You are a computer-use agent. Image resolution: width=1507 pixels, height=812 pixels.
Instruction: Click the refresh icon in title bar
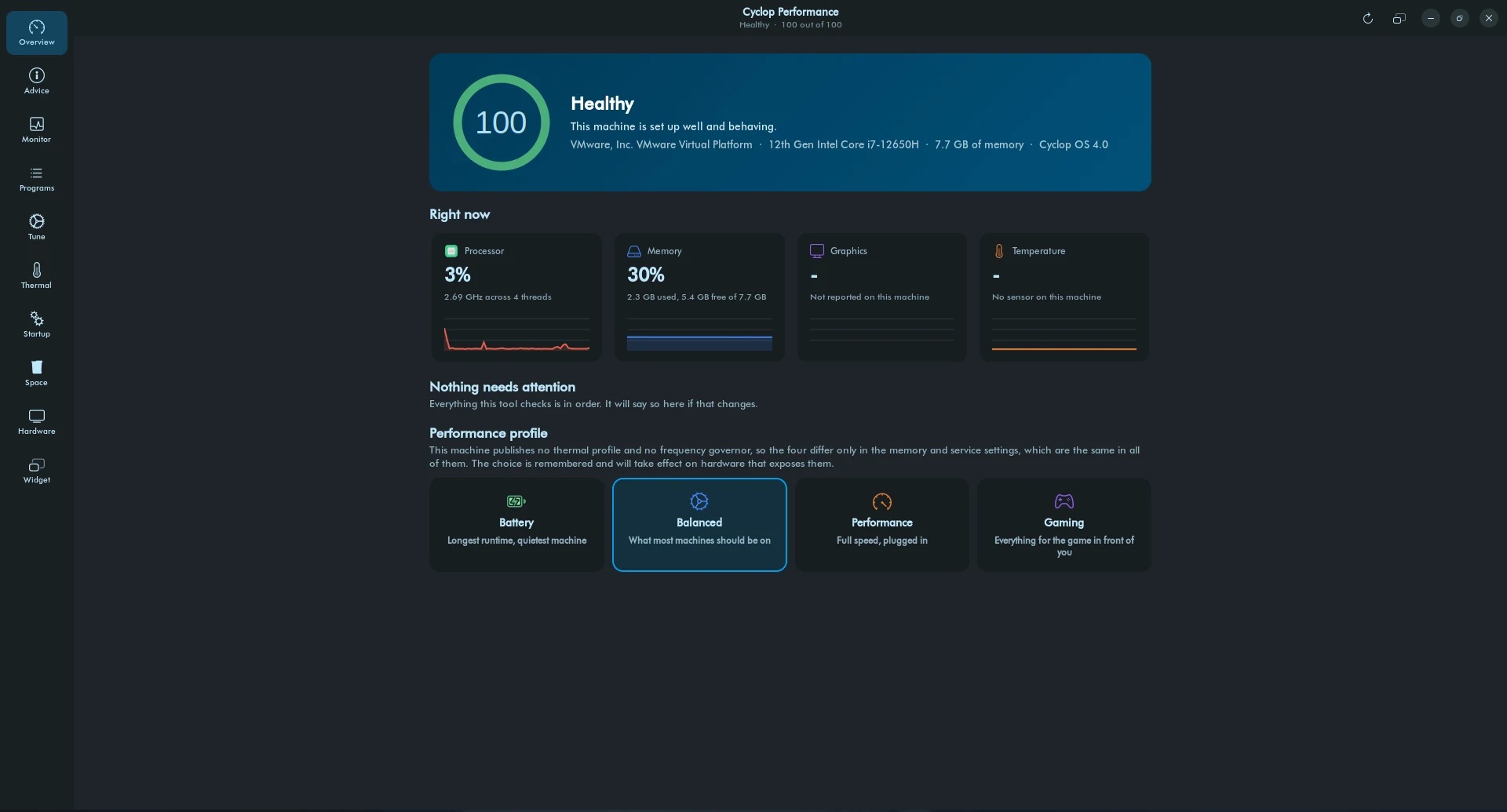point(1368,18)
